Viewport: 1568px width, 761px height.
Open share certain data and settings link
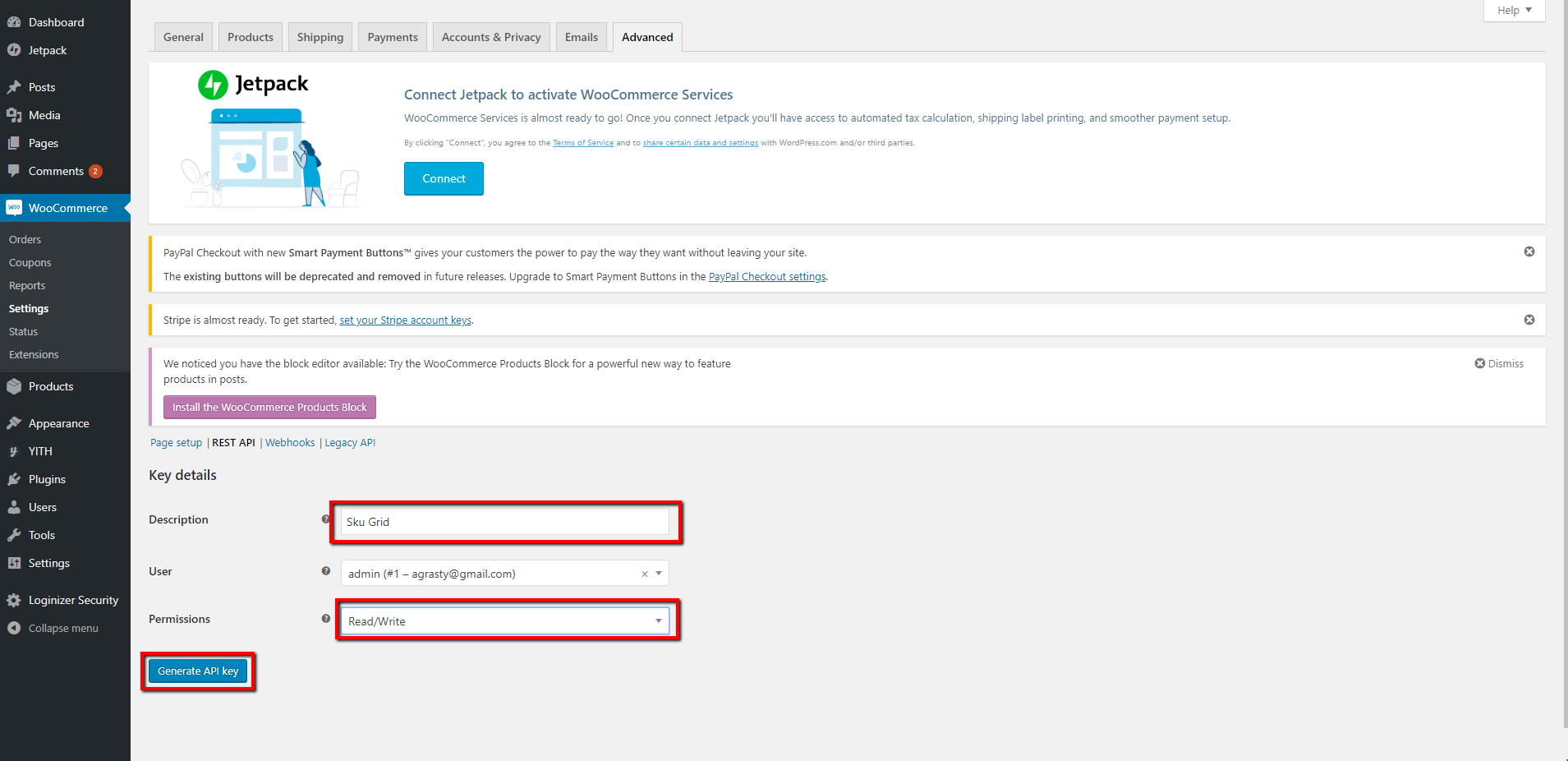[x=701, y=143]
